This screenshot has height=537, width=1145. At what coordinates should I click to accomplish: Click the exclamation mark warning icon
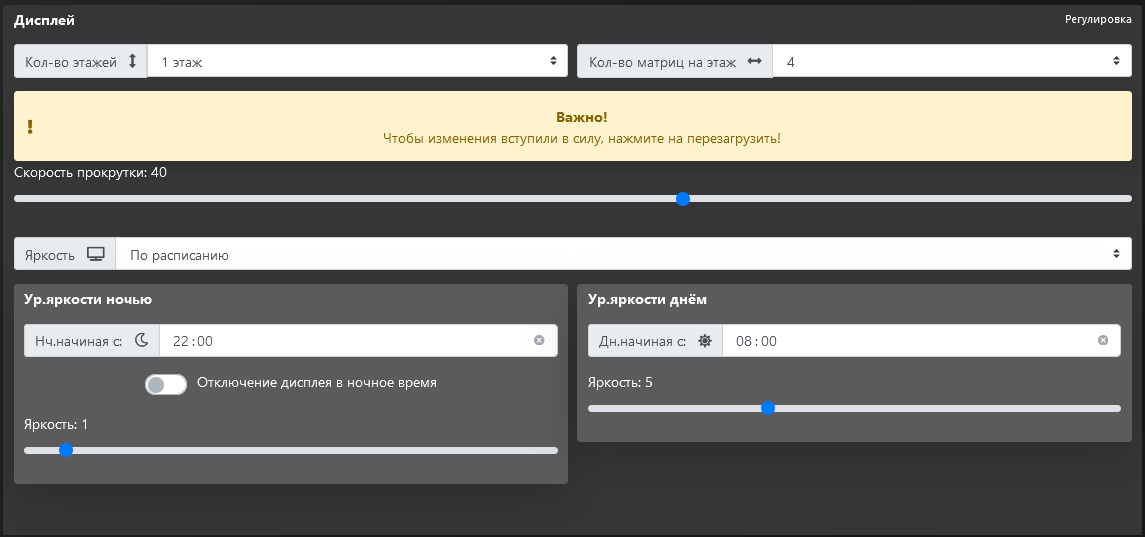pos(30,126)
